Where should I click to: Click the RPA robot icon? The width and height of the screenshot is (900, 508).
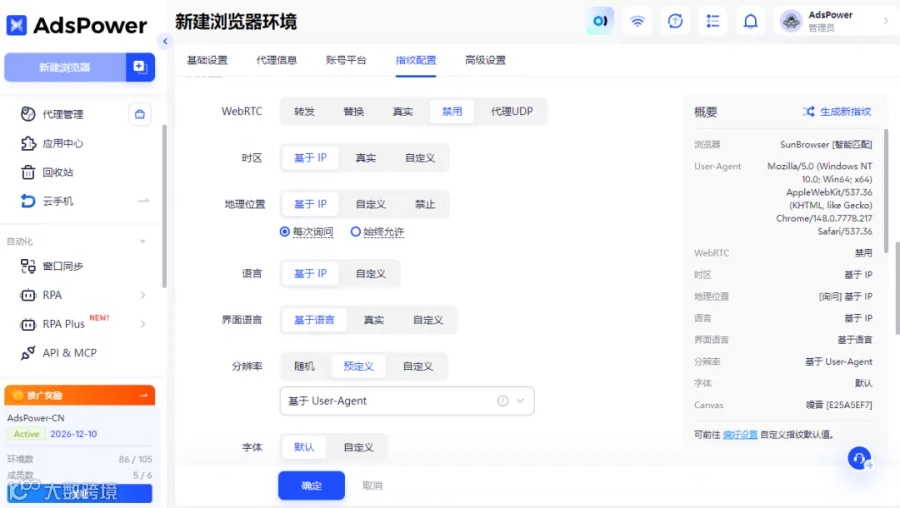[28, 295]
